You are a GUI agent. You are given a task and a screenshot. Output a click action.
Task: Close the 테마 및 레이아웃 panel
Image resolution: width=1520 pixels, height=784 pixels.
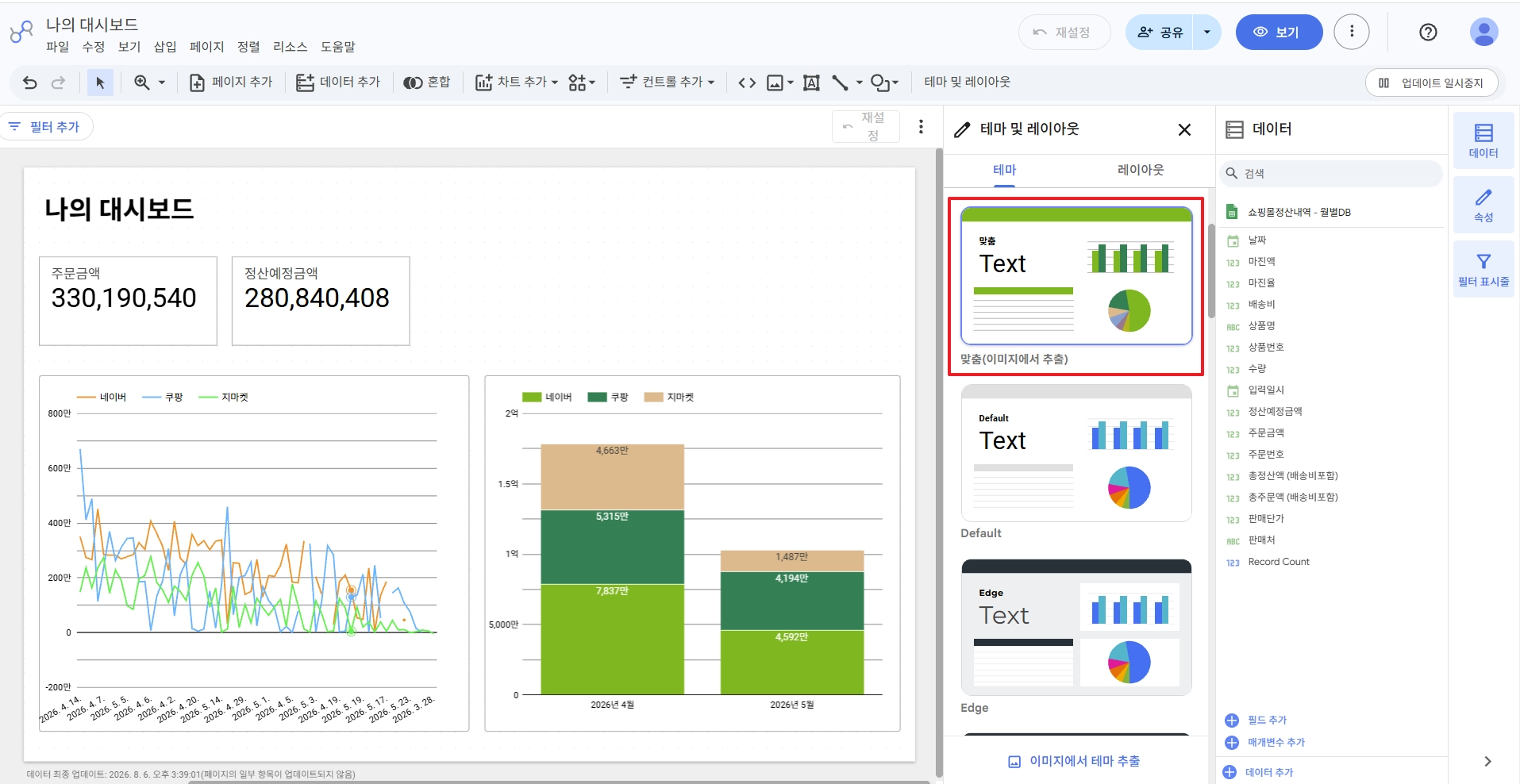[x=1184, y=129]
